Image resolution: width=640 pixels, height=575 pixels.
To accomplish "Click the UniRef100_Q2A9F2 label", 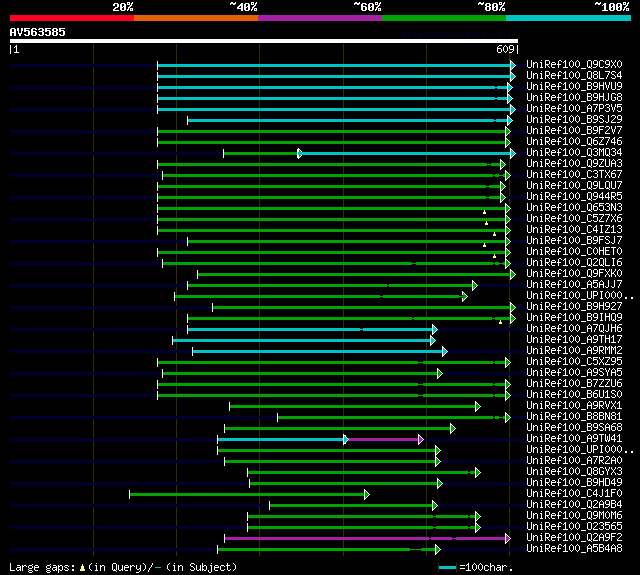I will (574, 538).
